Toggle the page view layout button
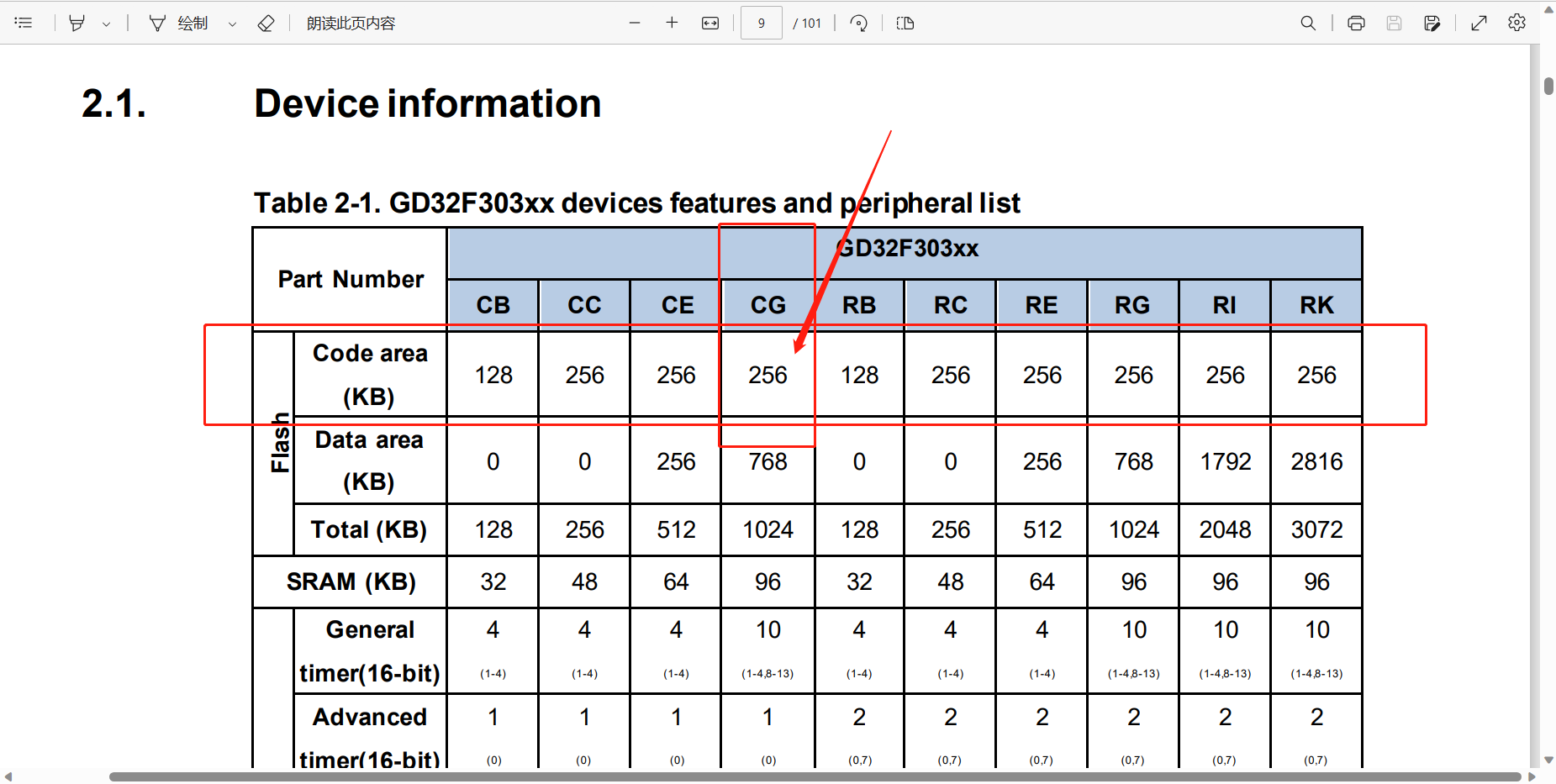1556x784 pixels. pyautogui.click(x=905, y=23)
